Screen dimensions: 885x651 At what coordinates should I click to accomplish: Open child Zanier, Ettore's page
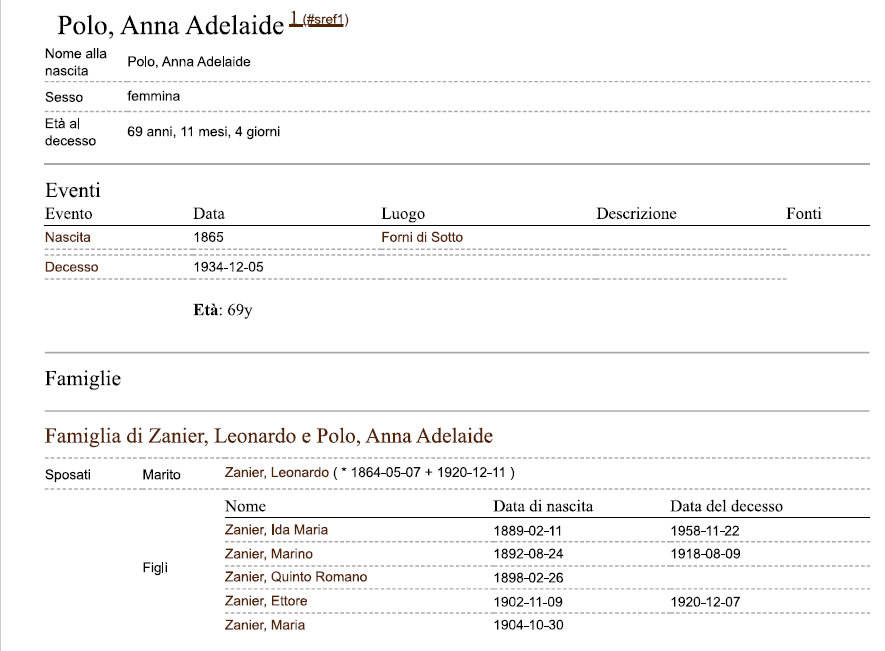coord(266,601)
